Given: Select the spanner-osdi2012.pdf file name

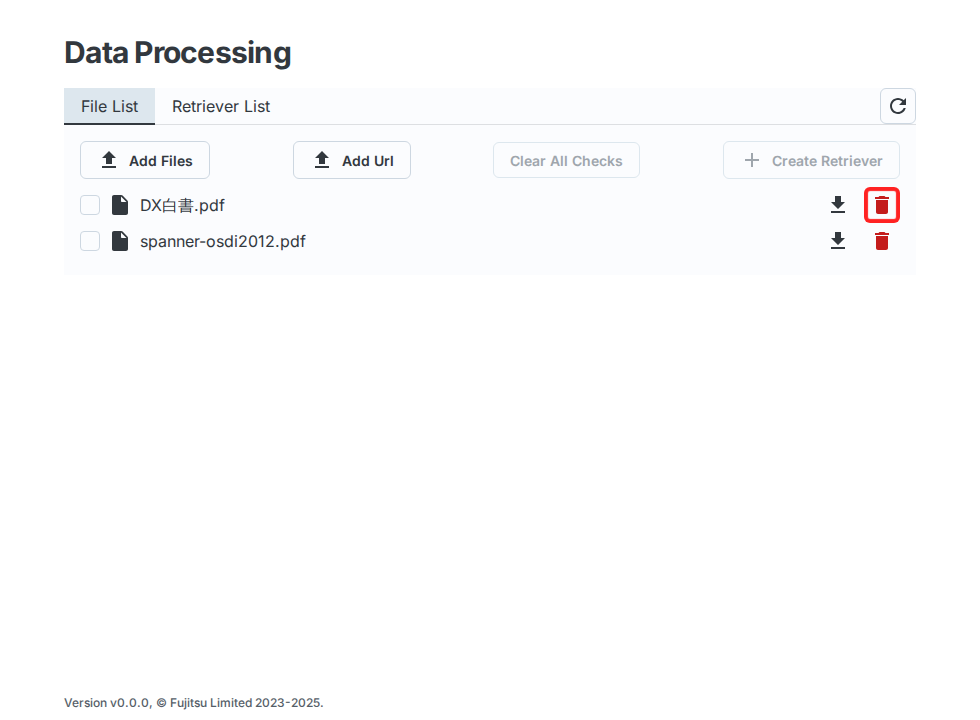Looking at the screenshot, I should [222, 242].
